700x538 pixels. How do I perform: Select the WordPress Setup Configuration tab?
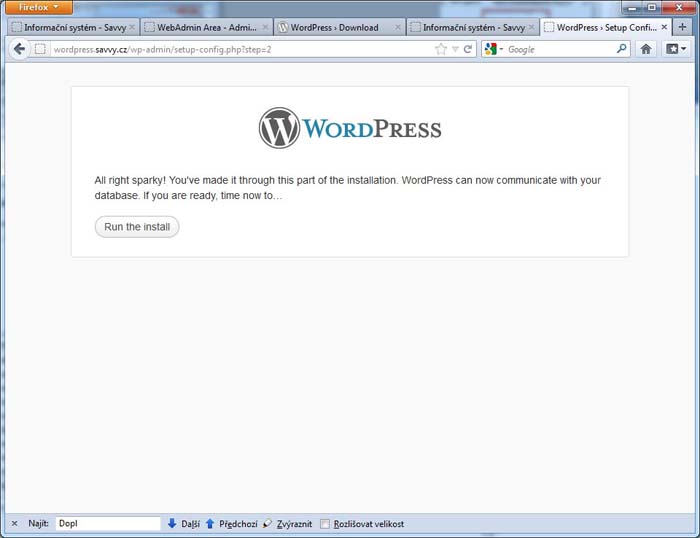[x=605, y=27]
